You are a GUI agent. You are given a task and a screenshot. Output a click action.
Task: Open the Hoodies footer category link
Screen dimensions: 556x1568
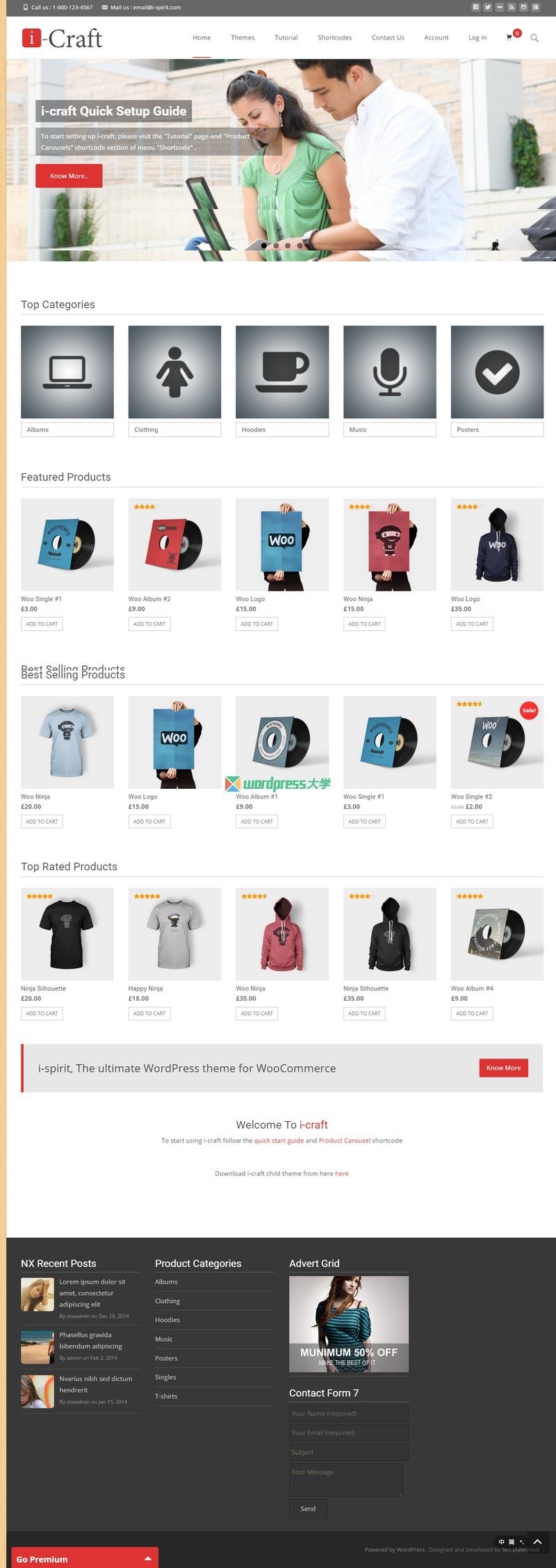[x=167, y=1320]
